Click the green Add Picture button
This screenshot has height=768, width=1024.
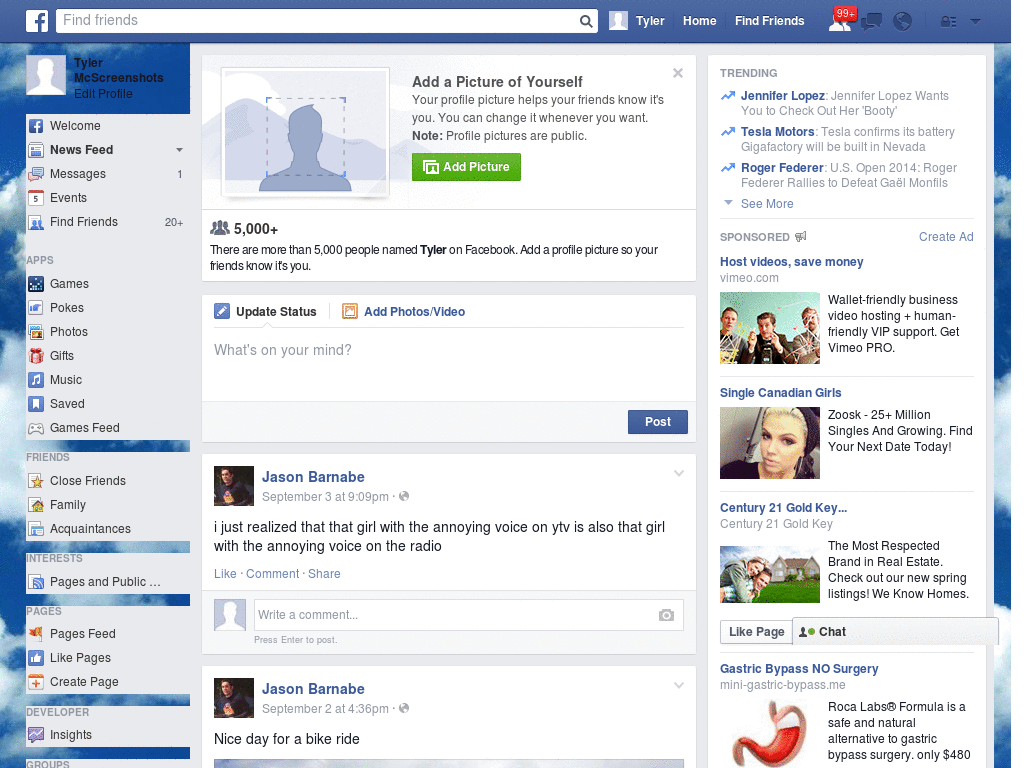pos(466,167)
